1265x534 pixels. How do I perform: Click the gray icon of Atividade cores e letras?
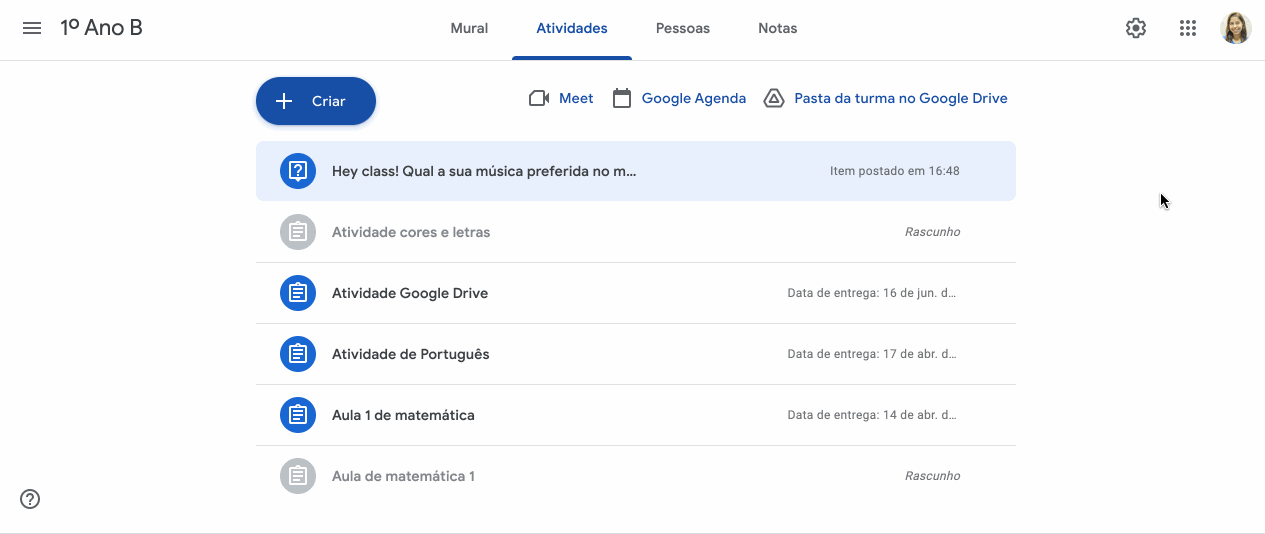(298, 232)
